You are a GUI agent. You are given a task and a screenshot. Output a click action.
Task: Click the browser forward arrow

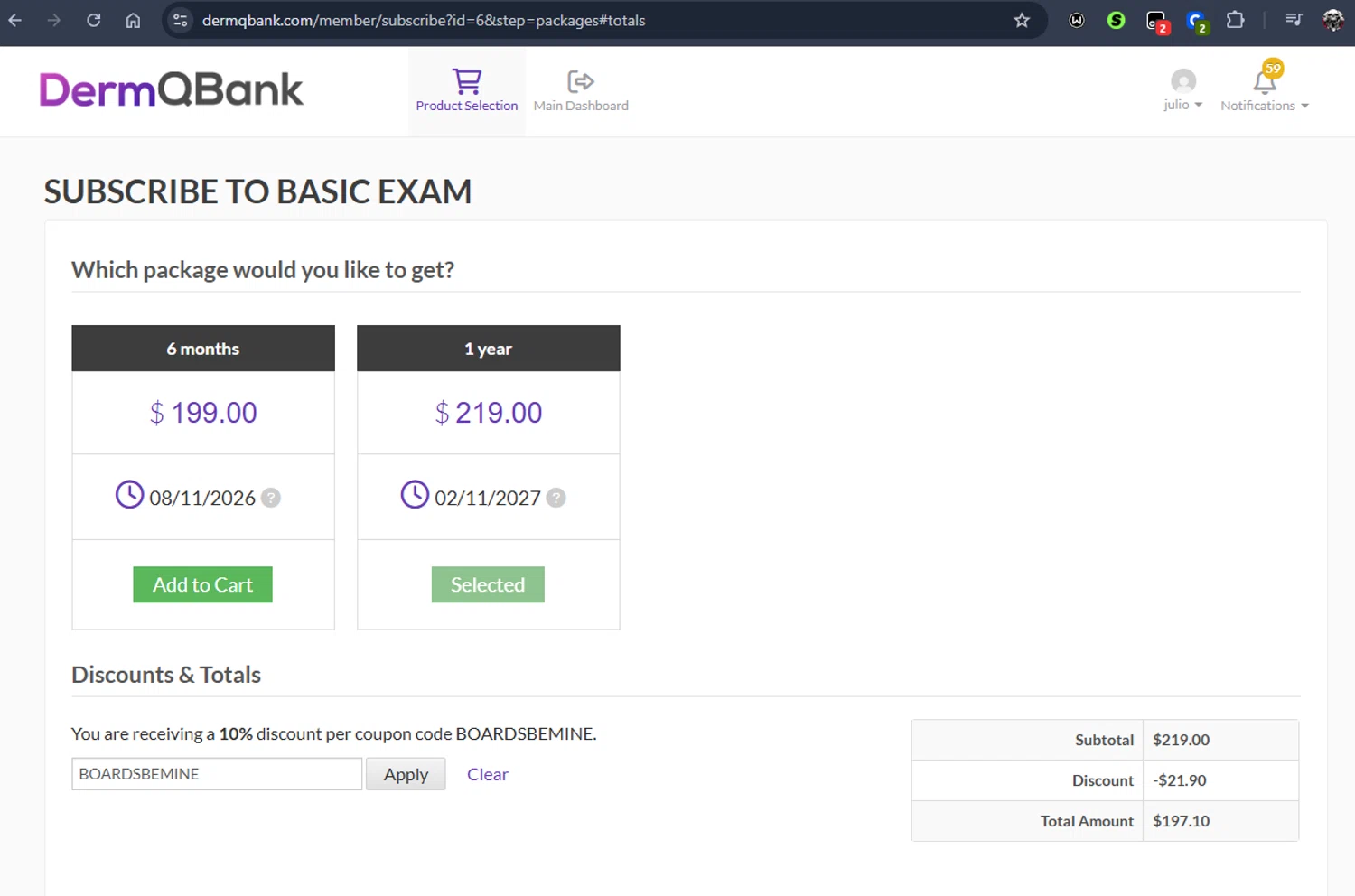(54, 20)
